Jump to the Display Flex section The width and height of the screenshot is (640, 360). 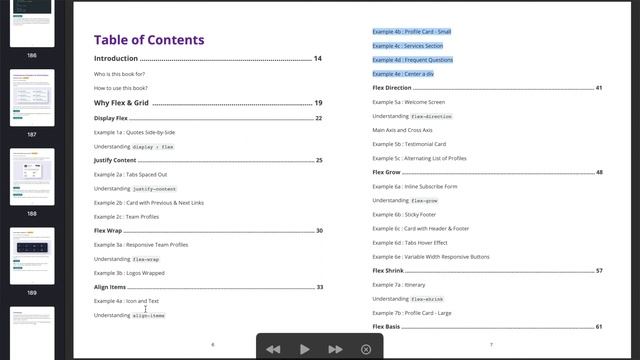coord(208,118)
